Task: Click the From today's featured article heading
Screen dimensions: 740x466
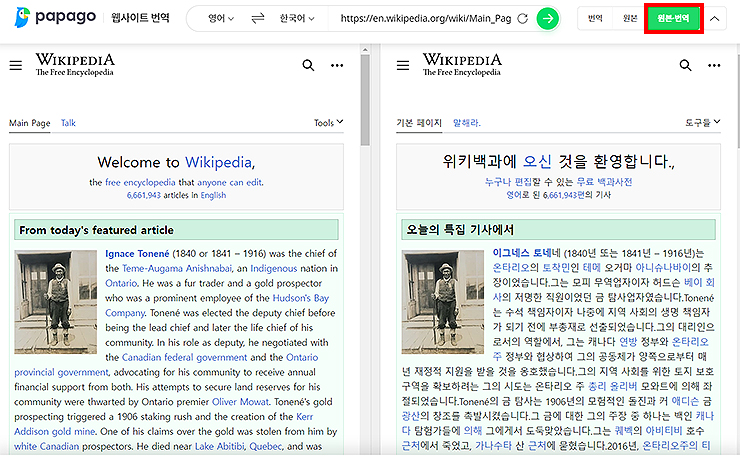Action: (x=96, y=230)
